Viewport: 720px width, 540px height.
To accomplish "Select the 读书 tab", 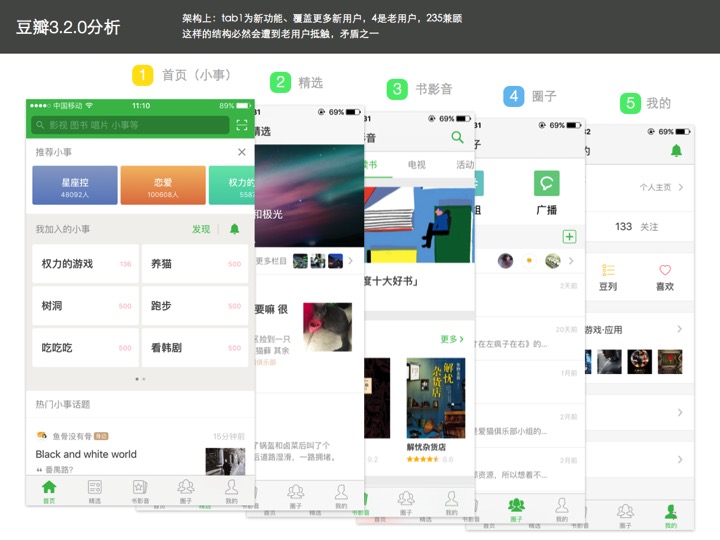I will tap(371, 164).
